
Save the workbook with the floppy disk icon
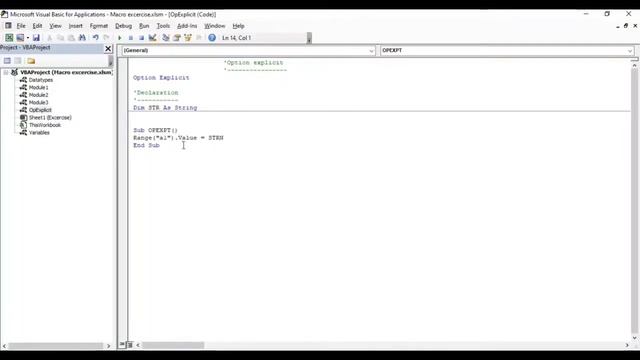[x=36, y=38]
